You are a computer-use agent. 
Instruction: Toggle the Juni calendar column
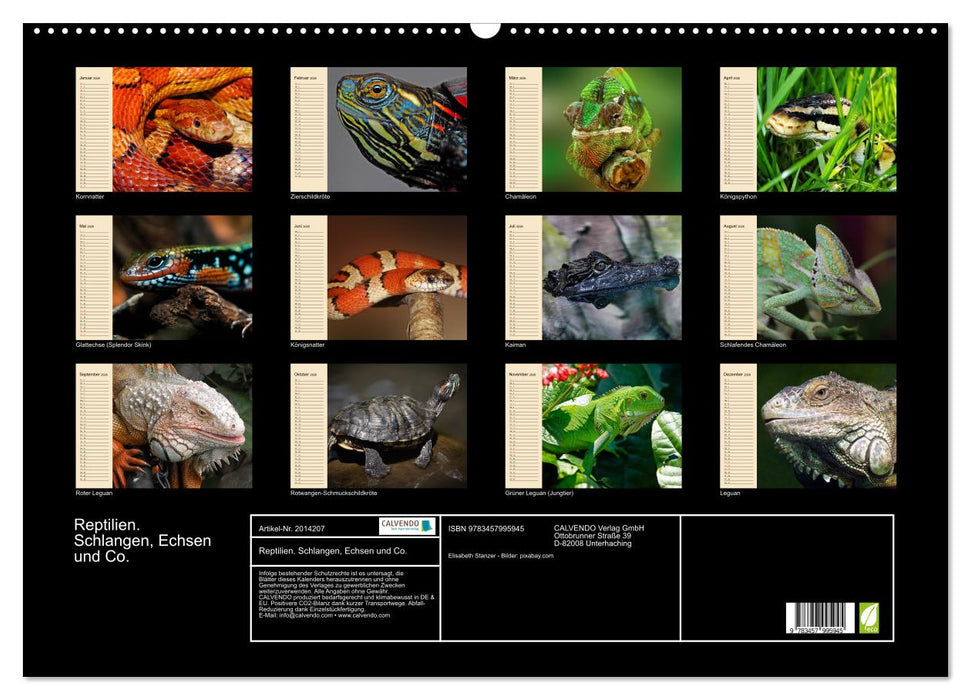[310, 280]
